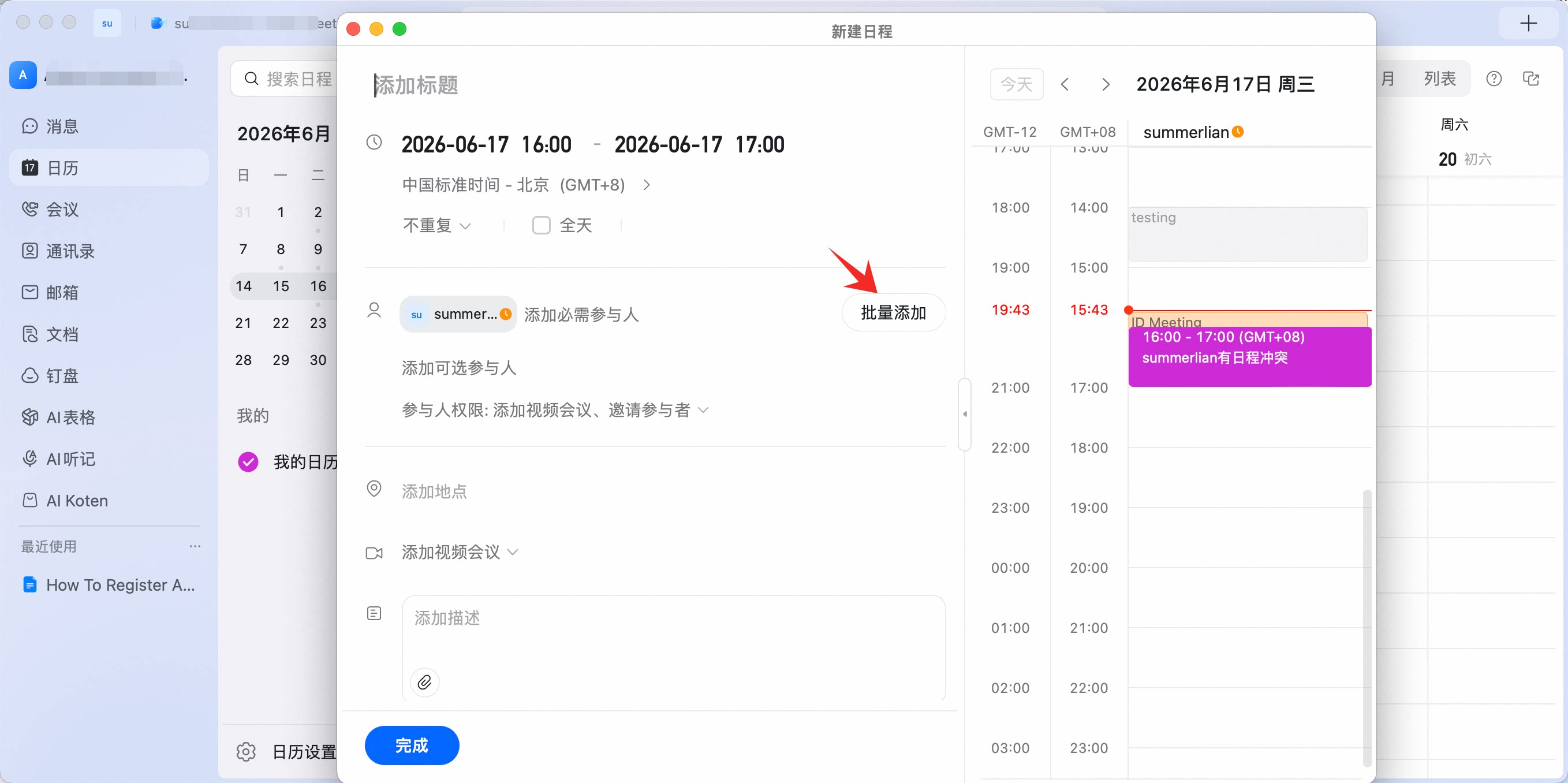Expand 参与人权限 permissions dropdown
This screenshot has height=783, width=1568.
pyautogui.click(x=555, y=411)
